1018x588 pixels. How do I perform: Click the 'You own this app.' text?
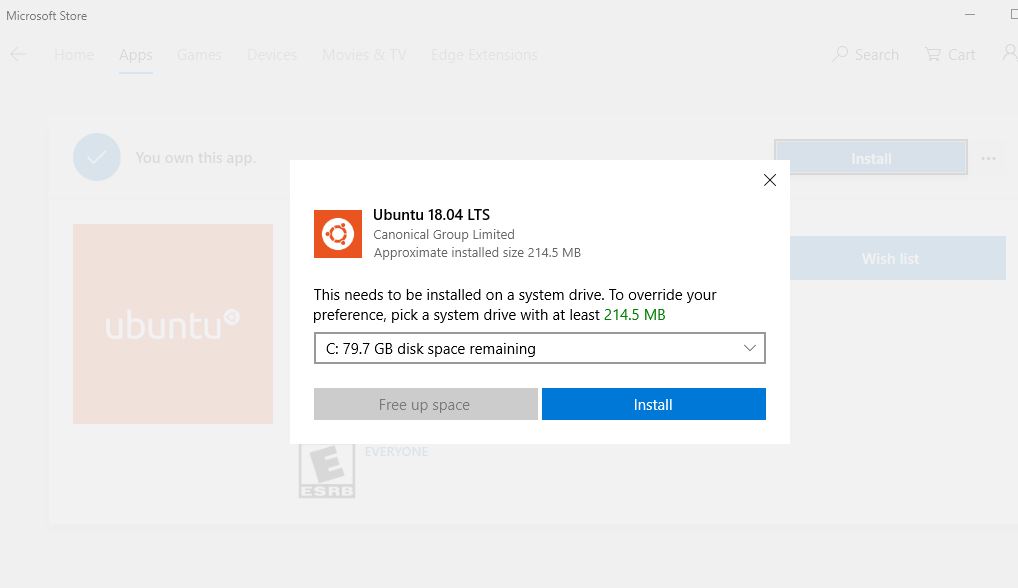(195, 158)
